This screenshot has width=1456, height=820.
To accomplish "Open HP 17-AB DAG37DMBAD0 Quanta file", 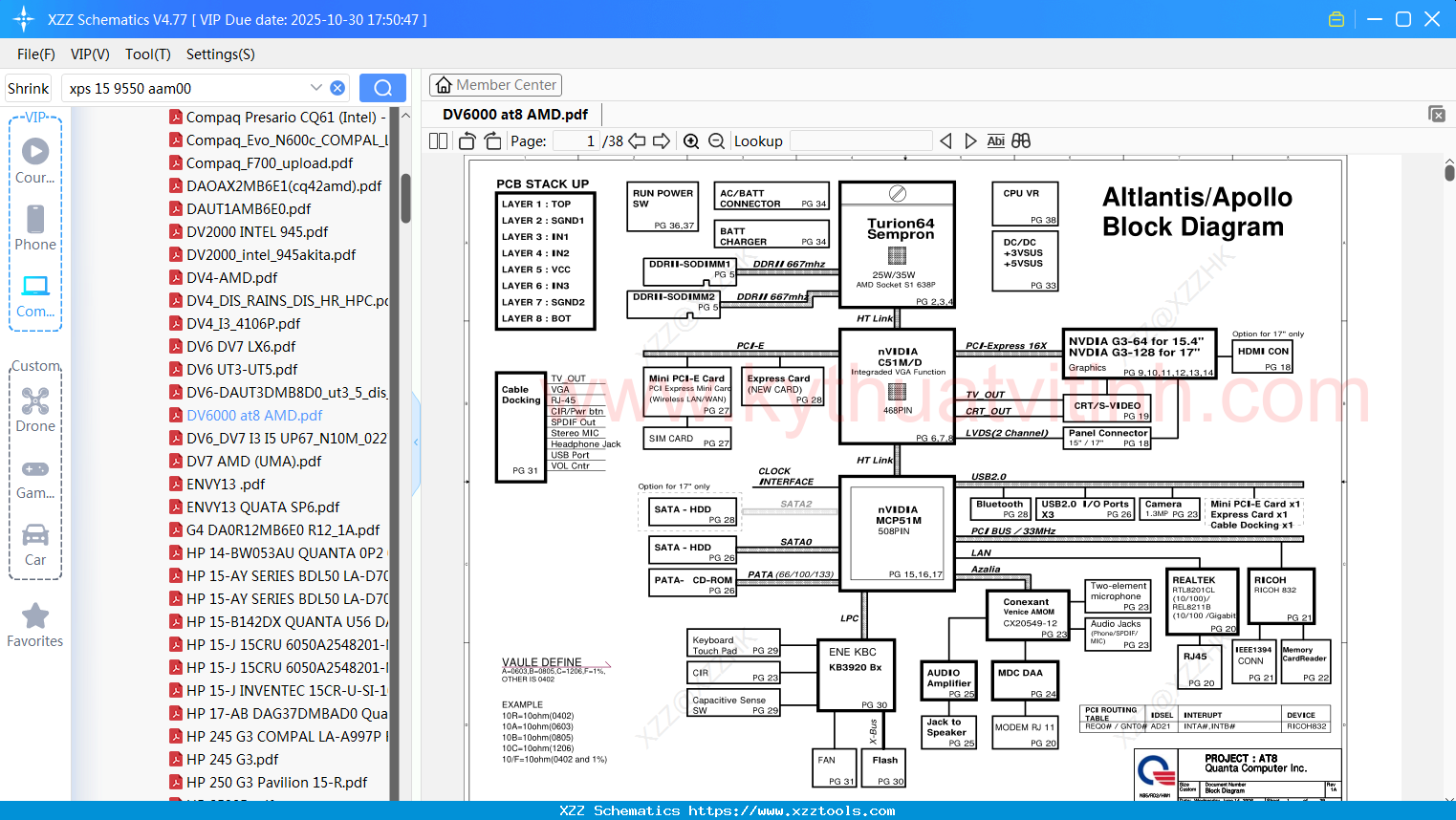I will coord(278,714).
